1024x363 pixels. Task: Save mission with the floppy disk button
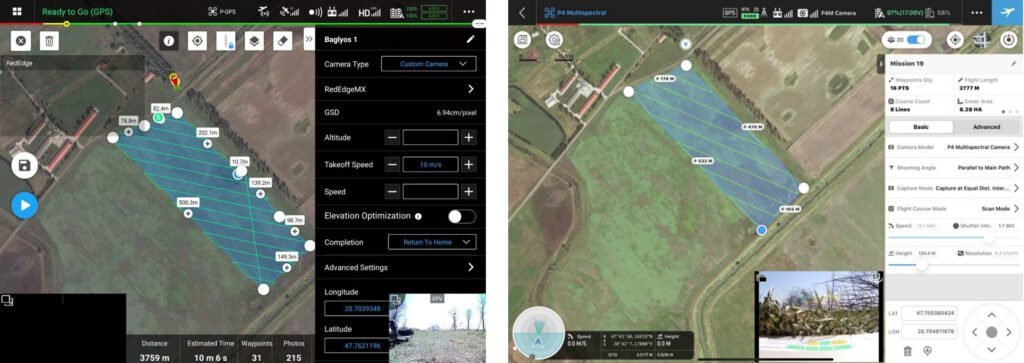click(x=24, y=166)
